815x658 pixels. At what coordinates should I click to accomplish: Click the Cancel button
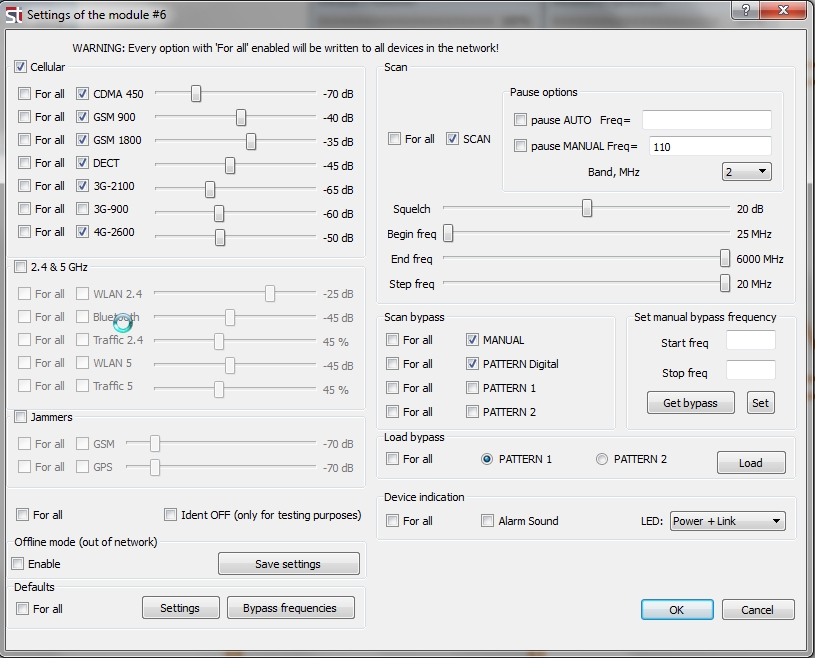tap(758, 610)
